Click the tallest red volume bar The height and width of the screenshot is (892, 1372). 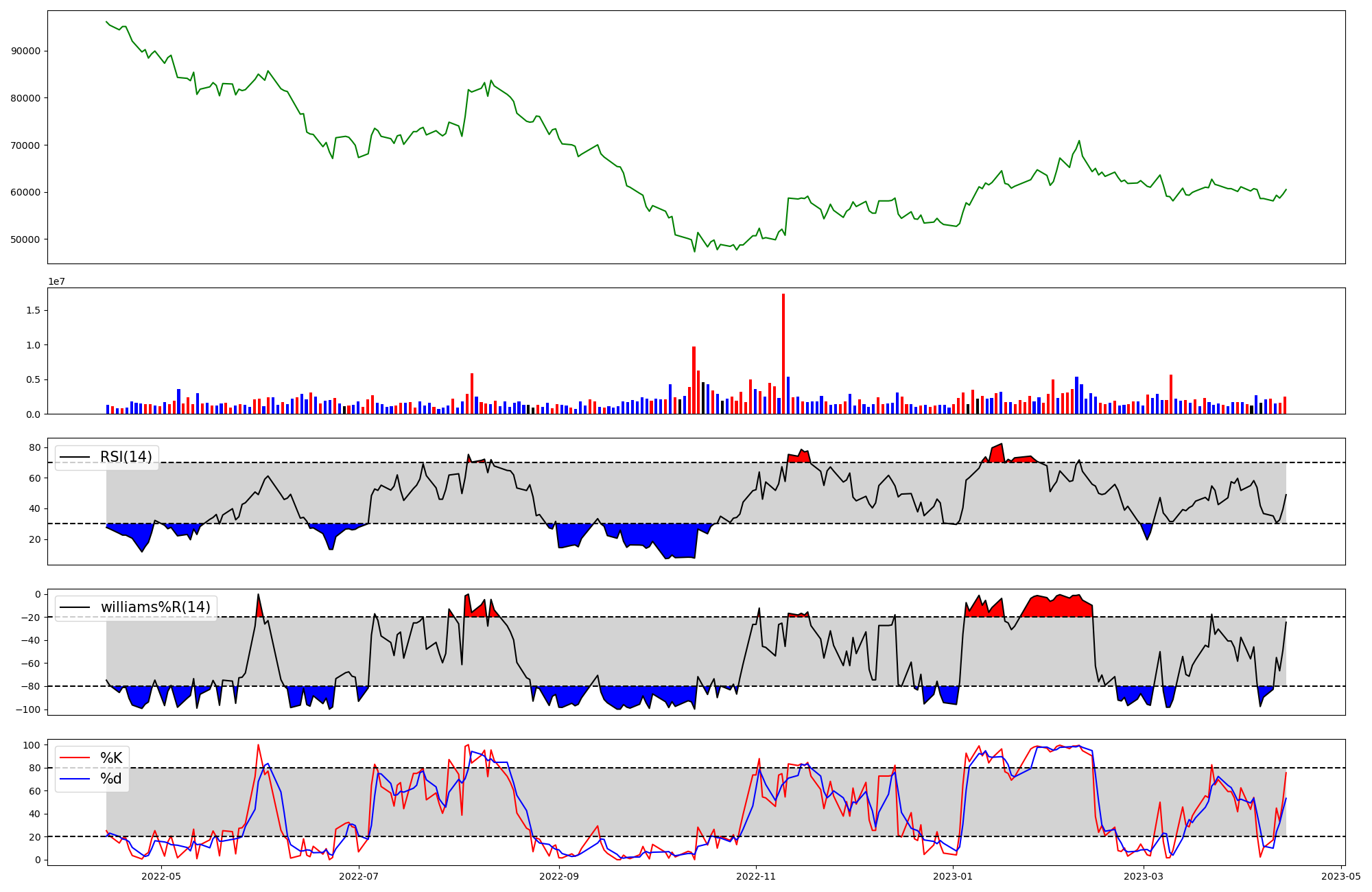[783, 353]
